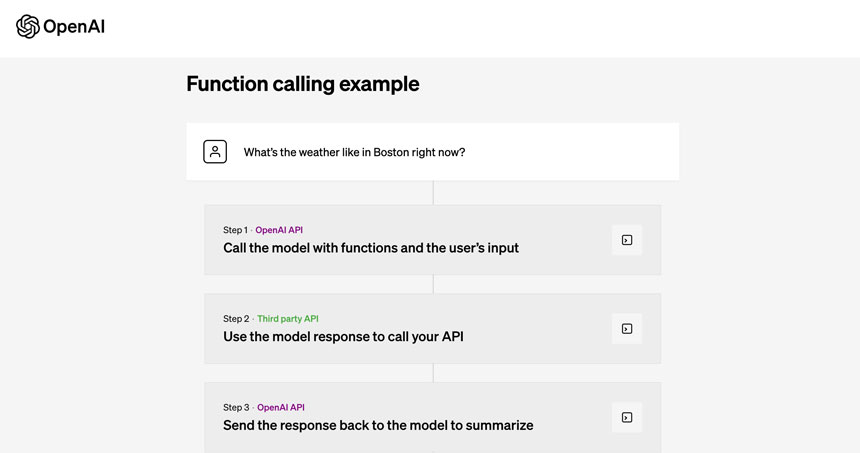Click the purple OpenAI API label in Step 1
Viewport: 860px width, 453px height.
pos(279,230)
